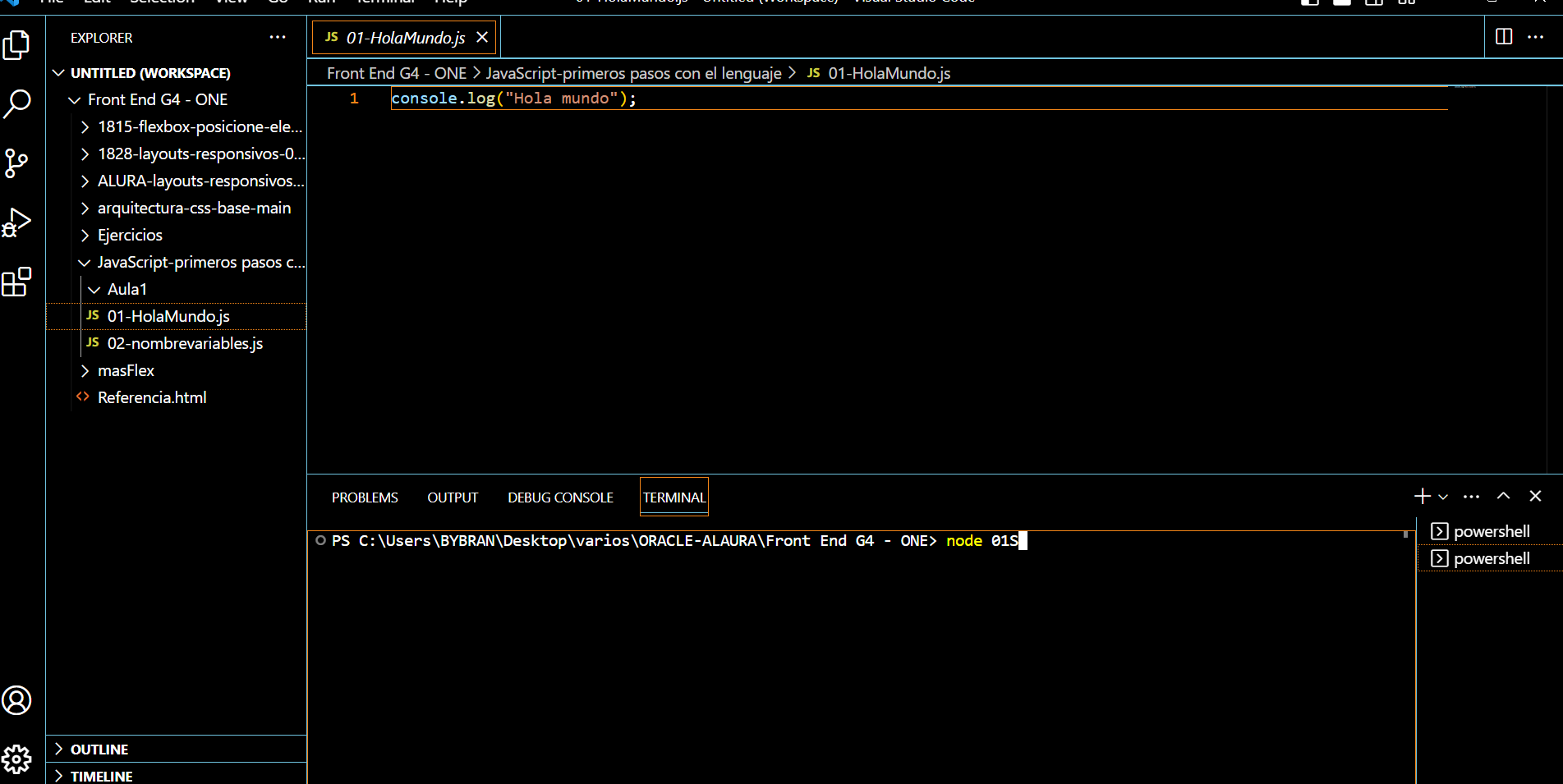Image resolution: width=1563 pixels, height=784 pixels.
Task: Create a new terminal with plus icon
Action: [x=1423, y=496]
